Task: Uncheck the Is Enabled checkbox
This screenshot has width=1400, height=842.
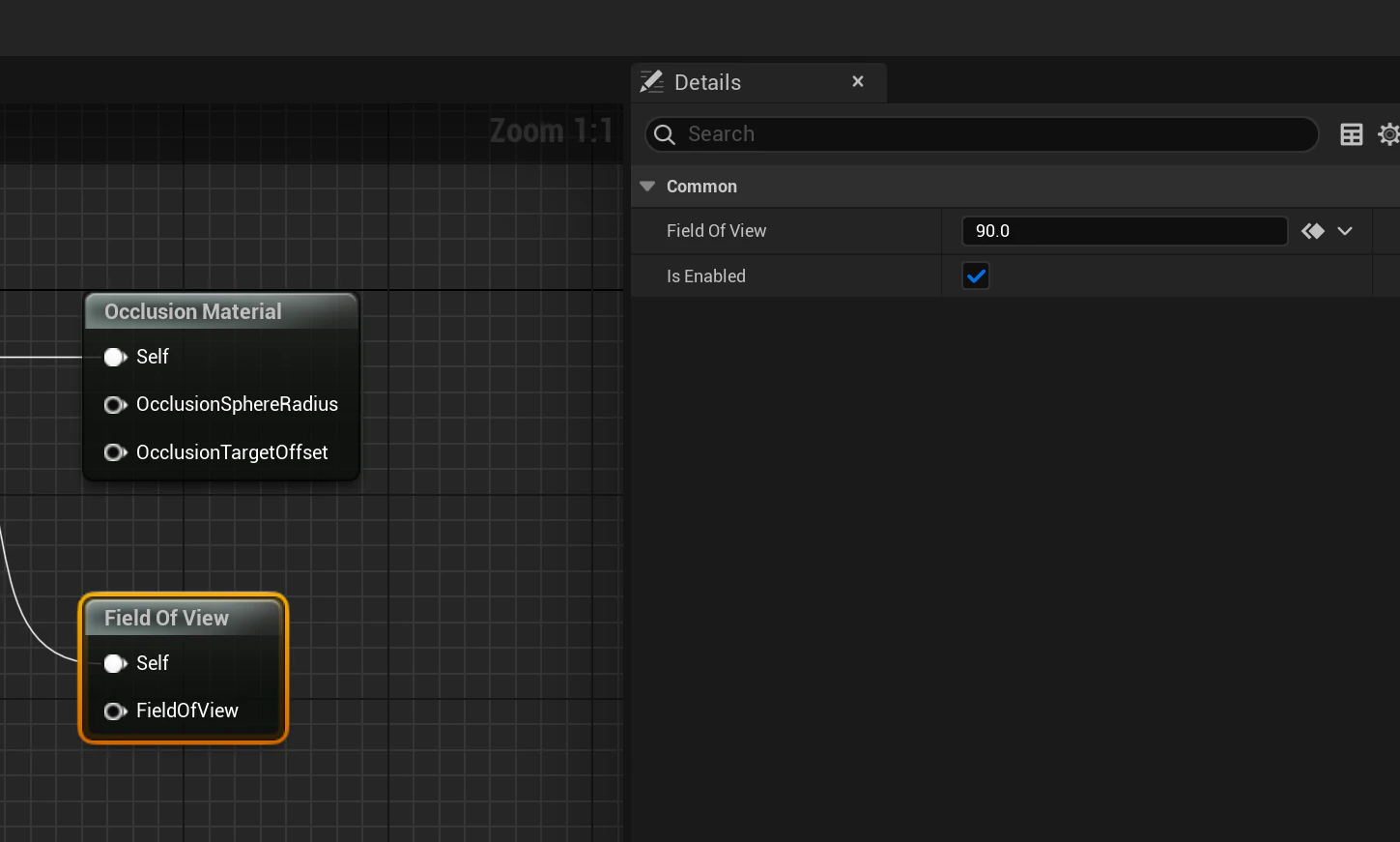Action: click(x=976, y=276)
